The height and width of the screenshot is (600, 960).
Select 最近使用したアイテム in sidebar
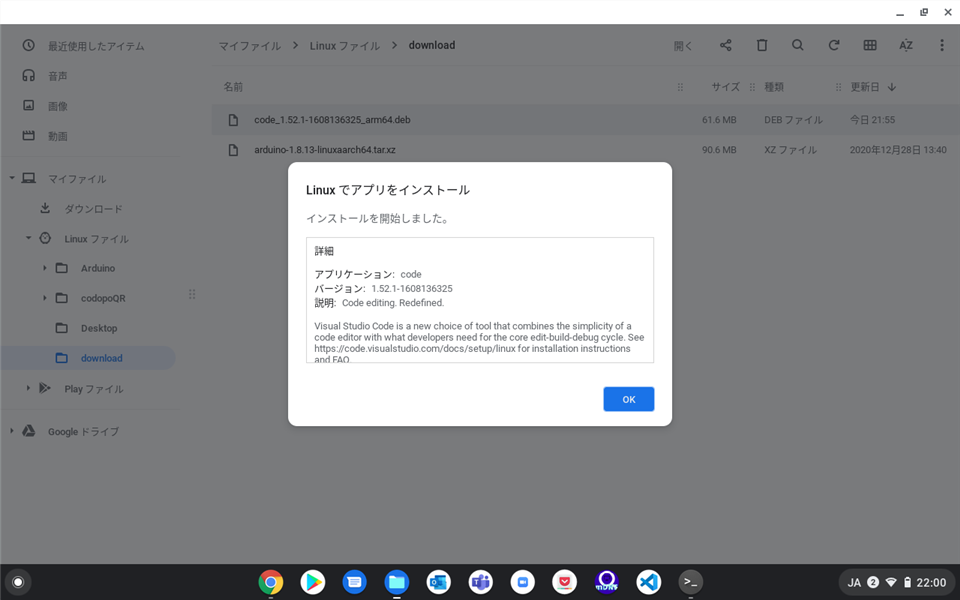click(x=96, y=46)
